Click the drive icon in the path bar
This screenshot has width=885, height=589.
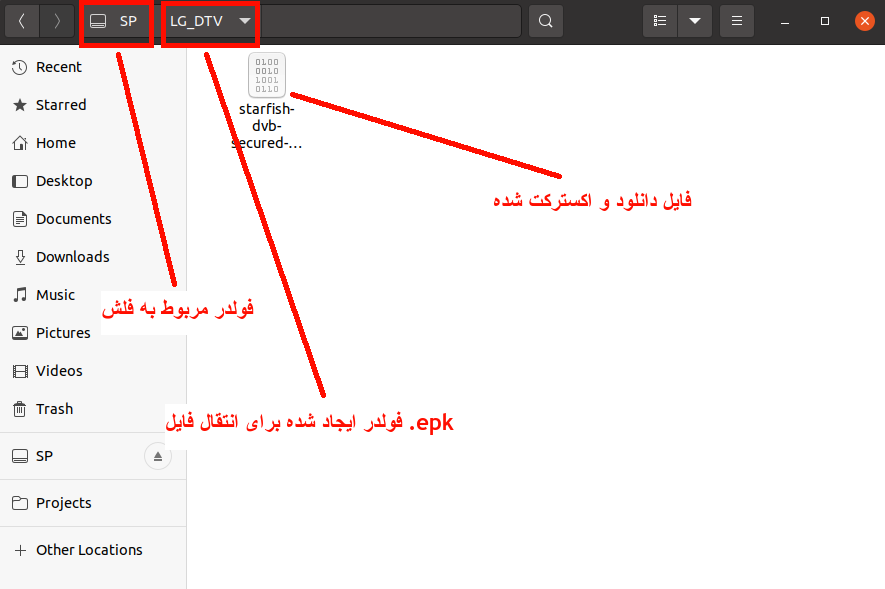pos(98,21)
